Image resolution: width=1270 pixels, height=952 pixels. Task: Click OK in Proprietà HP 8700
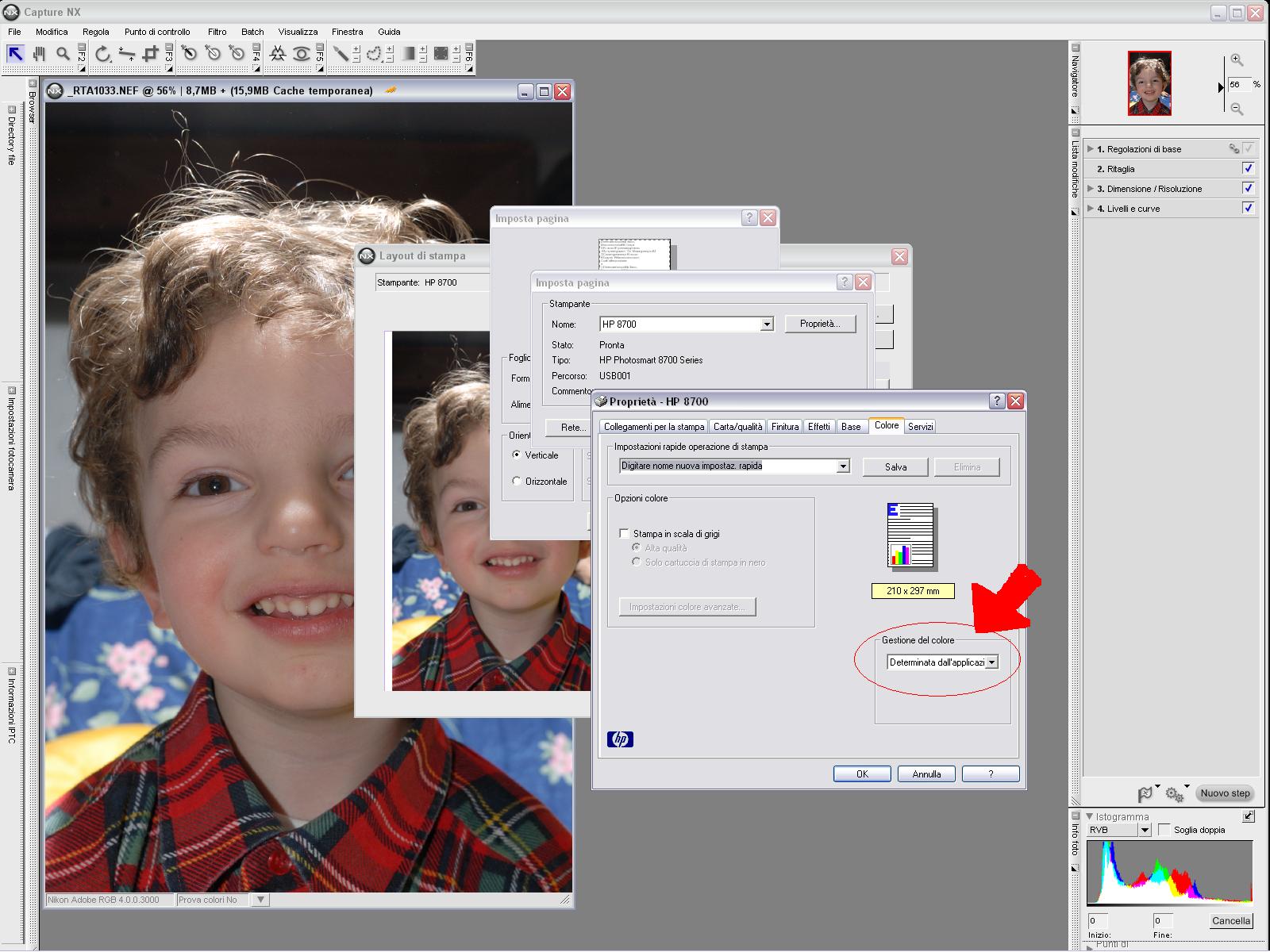point(862,774)
